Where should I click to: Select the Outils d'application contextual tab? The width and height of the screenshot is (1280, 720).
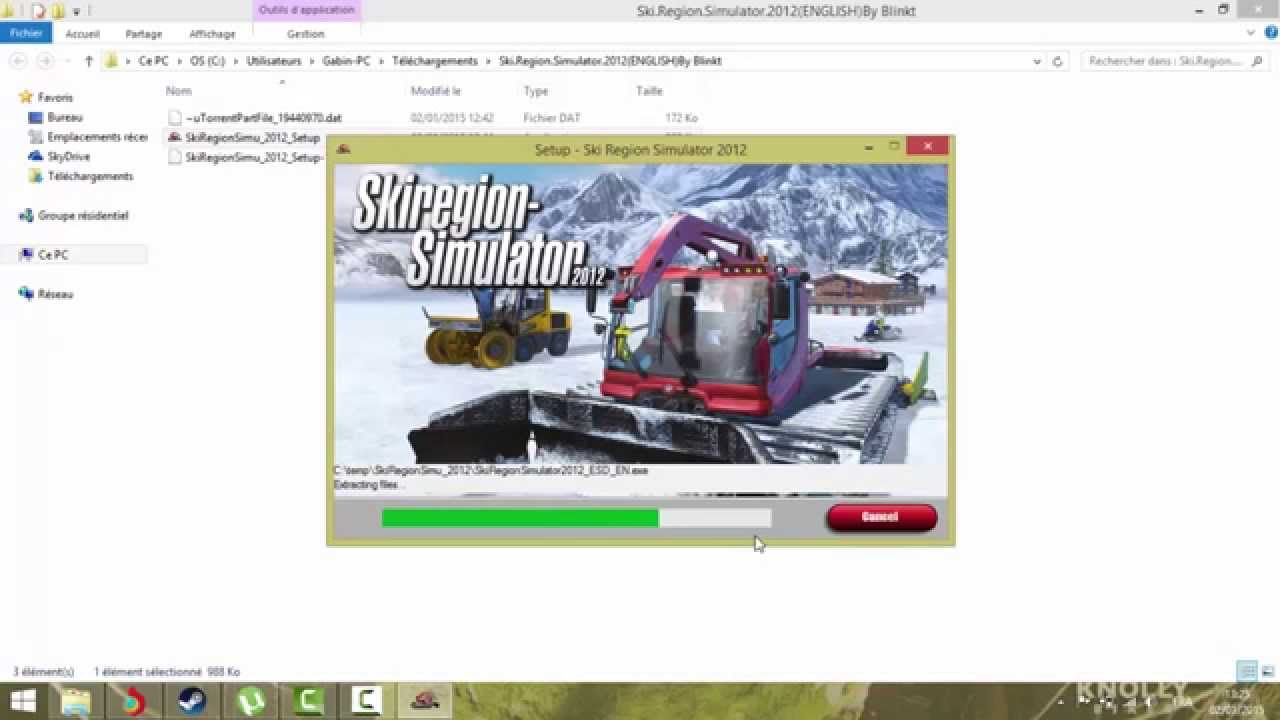click(x=306, y=10)
